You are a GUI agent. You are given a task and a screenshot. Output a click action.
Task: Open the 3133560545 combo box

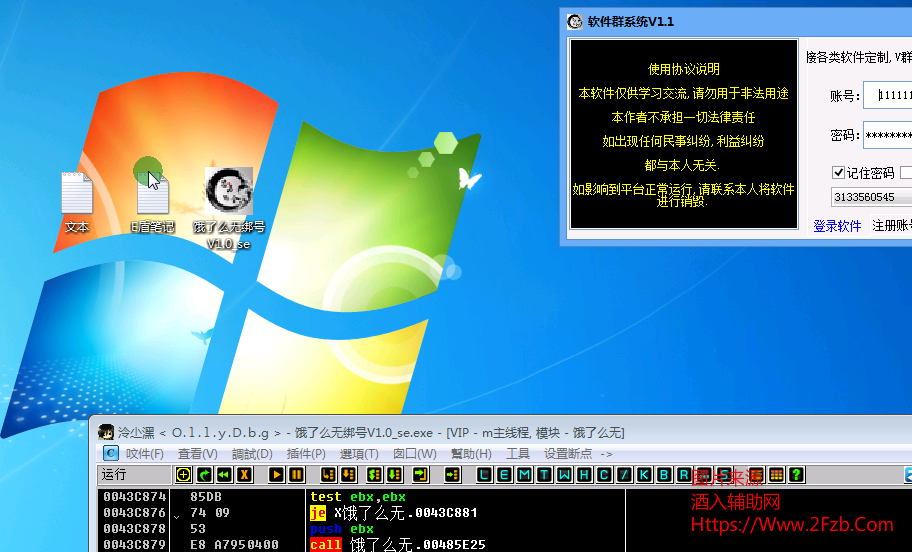872,197
